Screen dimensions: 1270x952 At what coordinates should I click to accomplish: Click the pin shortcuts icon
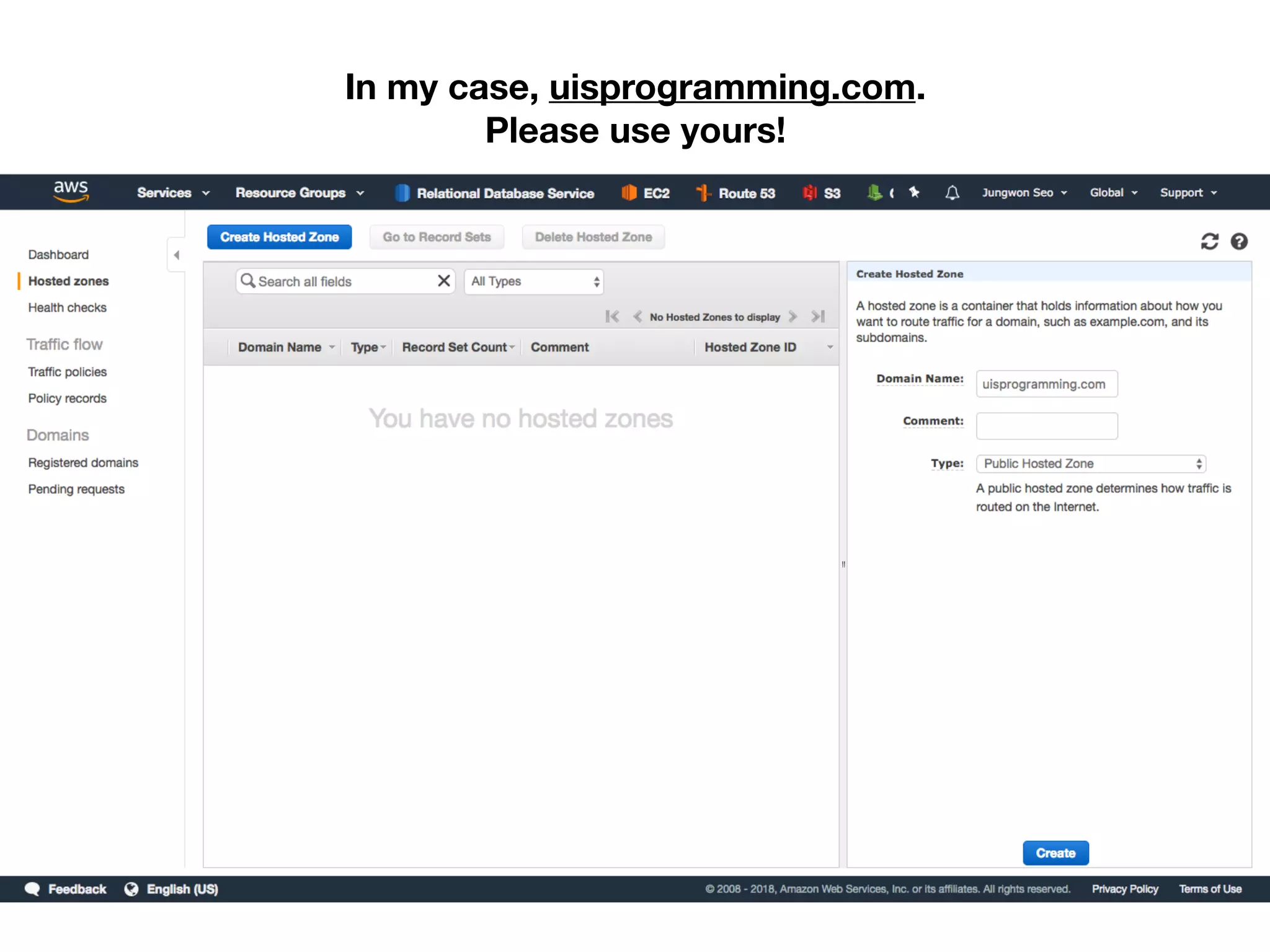[914, 192]
